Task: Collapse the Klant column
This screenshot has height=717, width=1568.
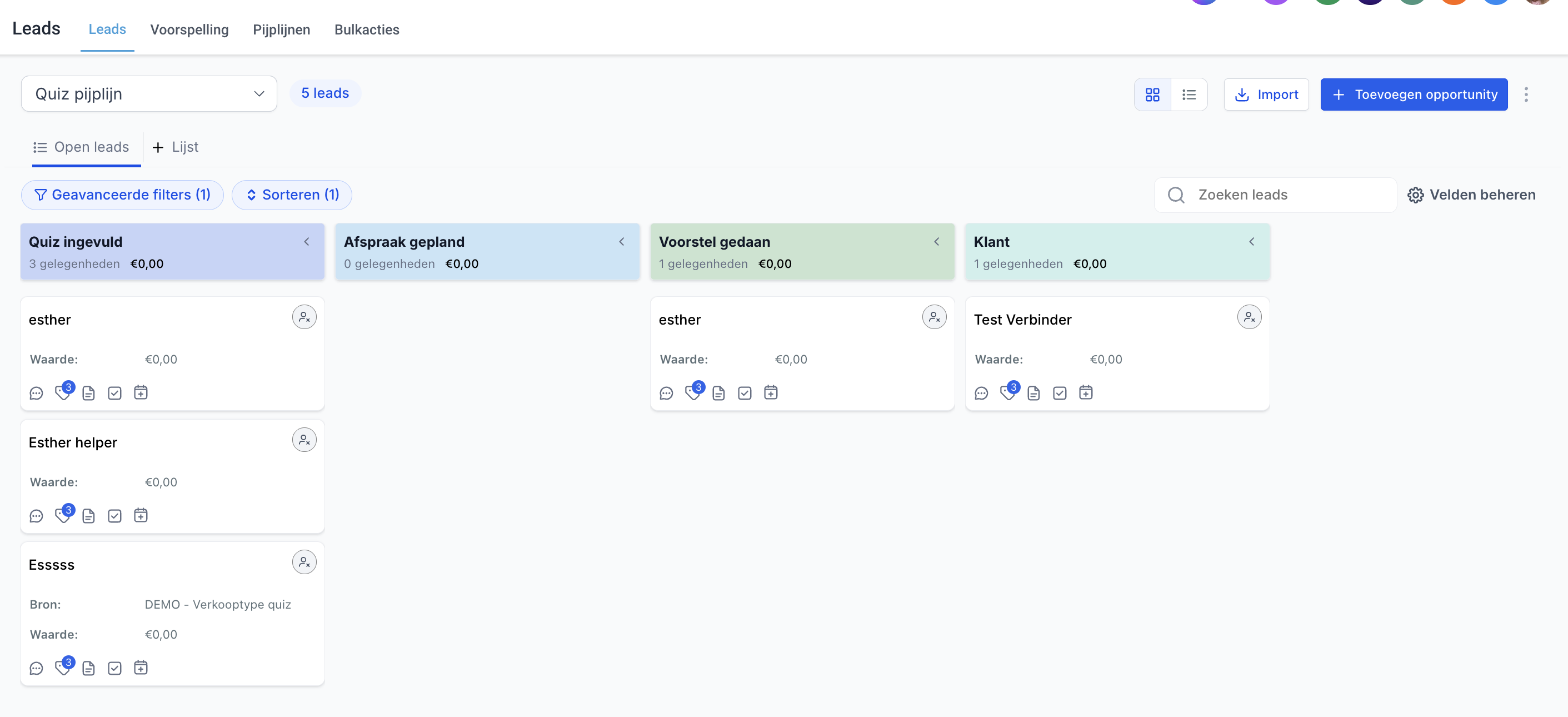Action: click(x=1251, y=242)
